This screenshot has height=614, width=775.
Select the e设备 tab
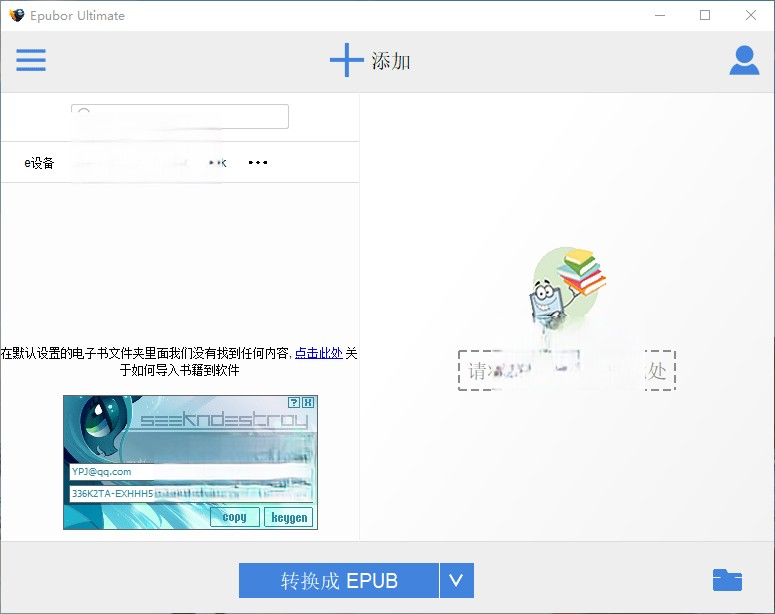click(x=39, y=163)
